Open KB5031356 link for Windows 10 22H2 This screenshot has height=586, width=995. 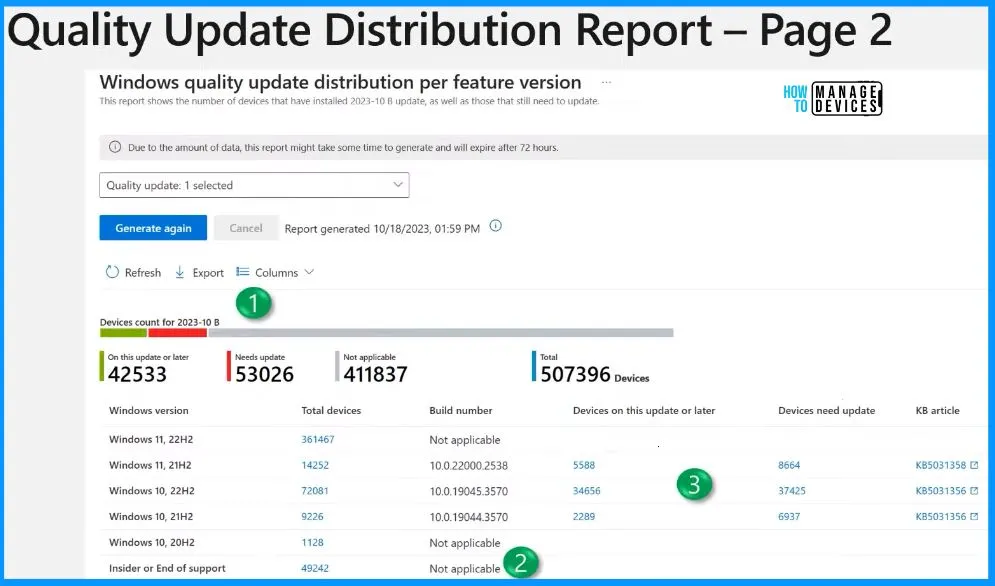940,491
